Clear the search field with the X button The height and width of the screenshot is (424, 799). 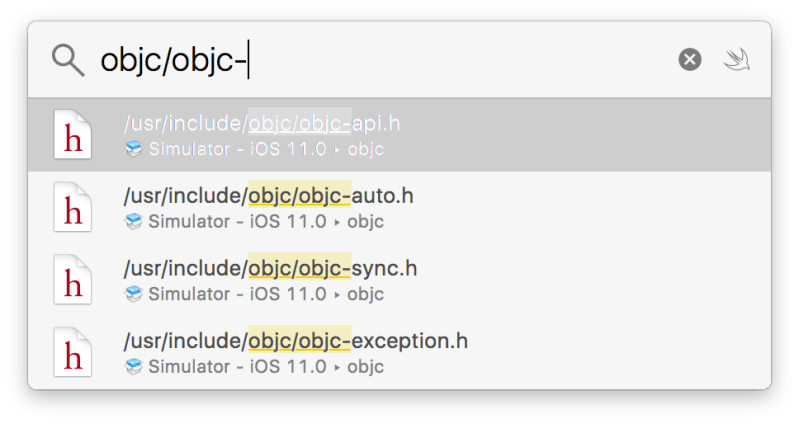tap(690, 60)
